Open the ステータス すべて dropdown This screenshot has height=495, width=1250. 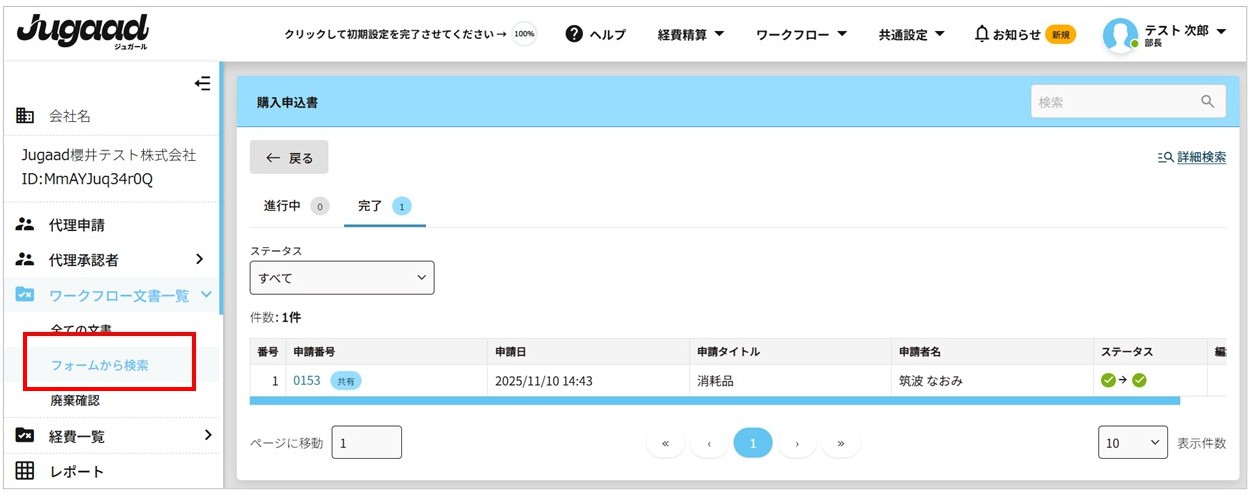click(342, 278)
